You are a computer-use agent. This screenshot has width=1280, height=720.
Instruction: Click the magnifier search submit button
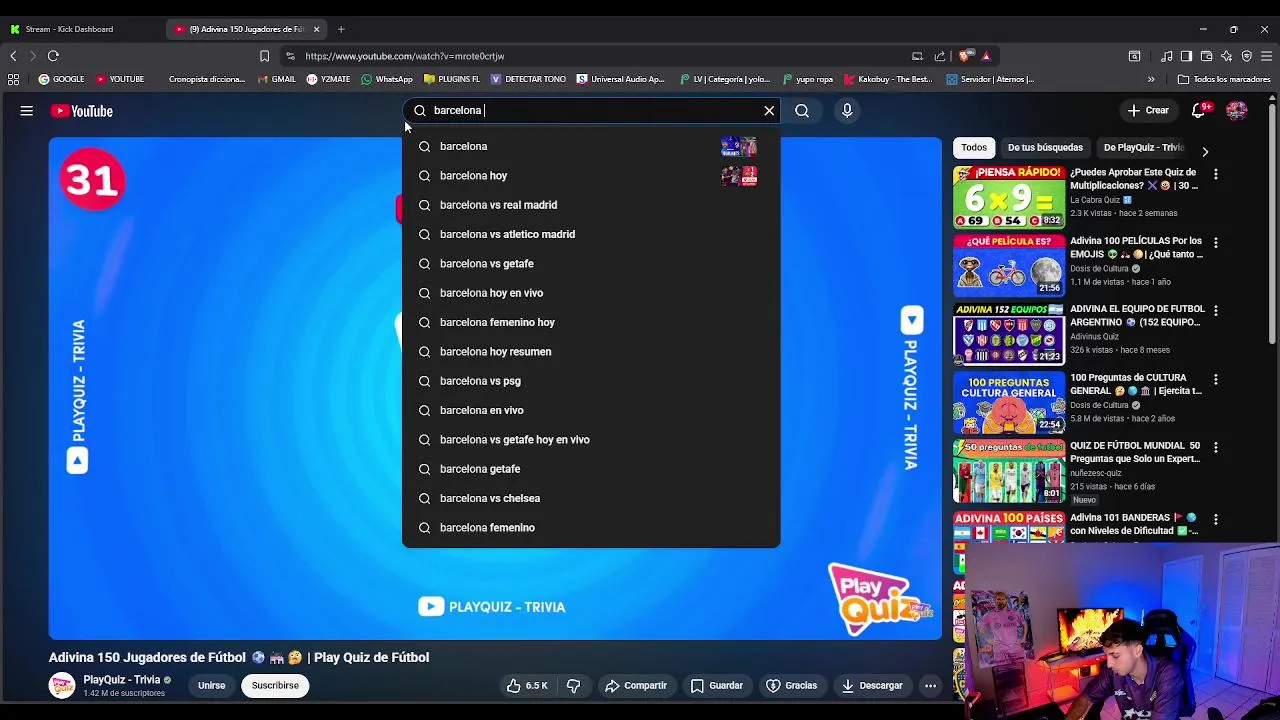pos(802,111)
